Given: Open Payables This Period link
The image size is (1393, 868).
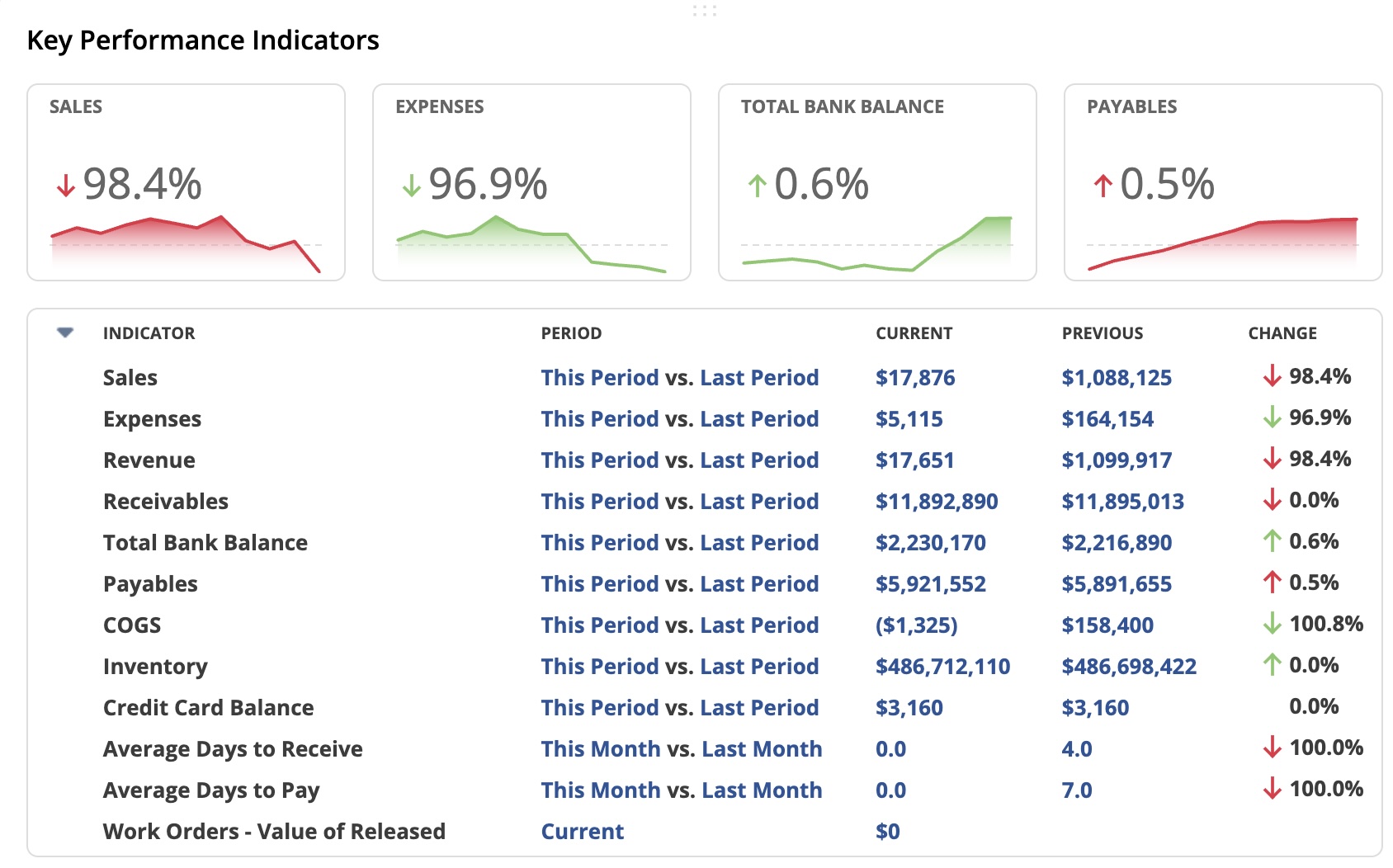Looking at the screenshot, I should click(599, 584).
